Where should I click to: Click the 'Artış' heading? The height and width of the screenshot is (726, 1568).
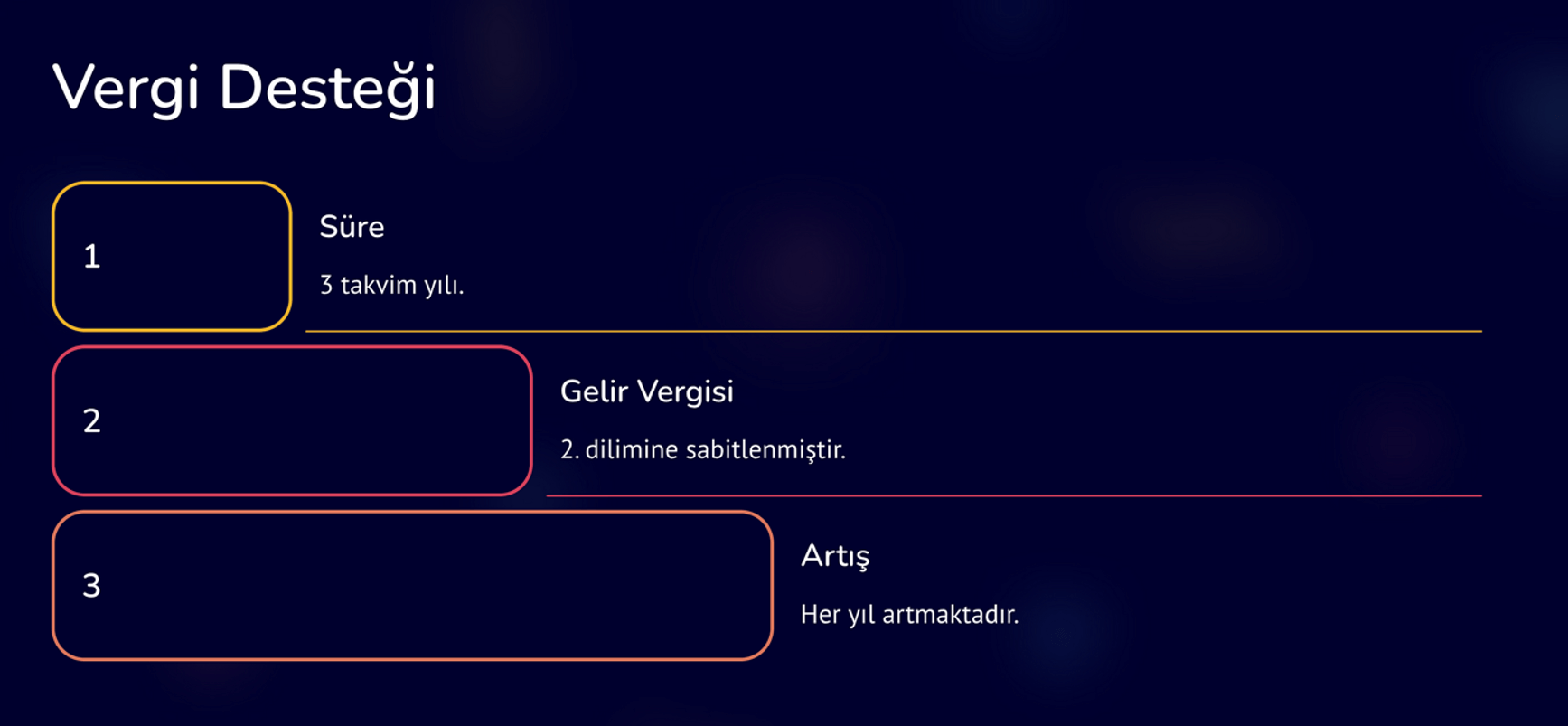pyautogui.click(x=835, y=556)
